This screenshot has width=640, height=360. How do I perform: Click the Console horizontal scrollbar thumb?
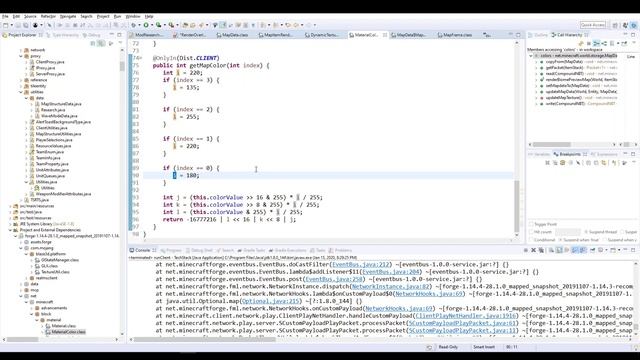(205, 339)
